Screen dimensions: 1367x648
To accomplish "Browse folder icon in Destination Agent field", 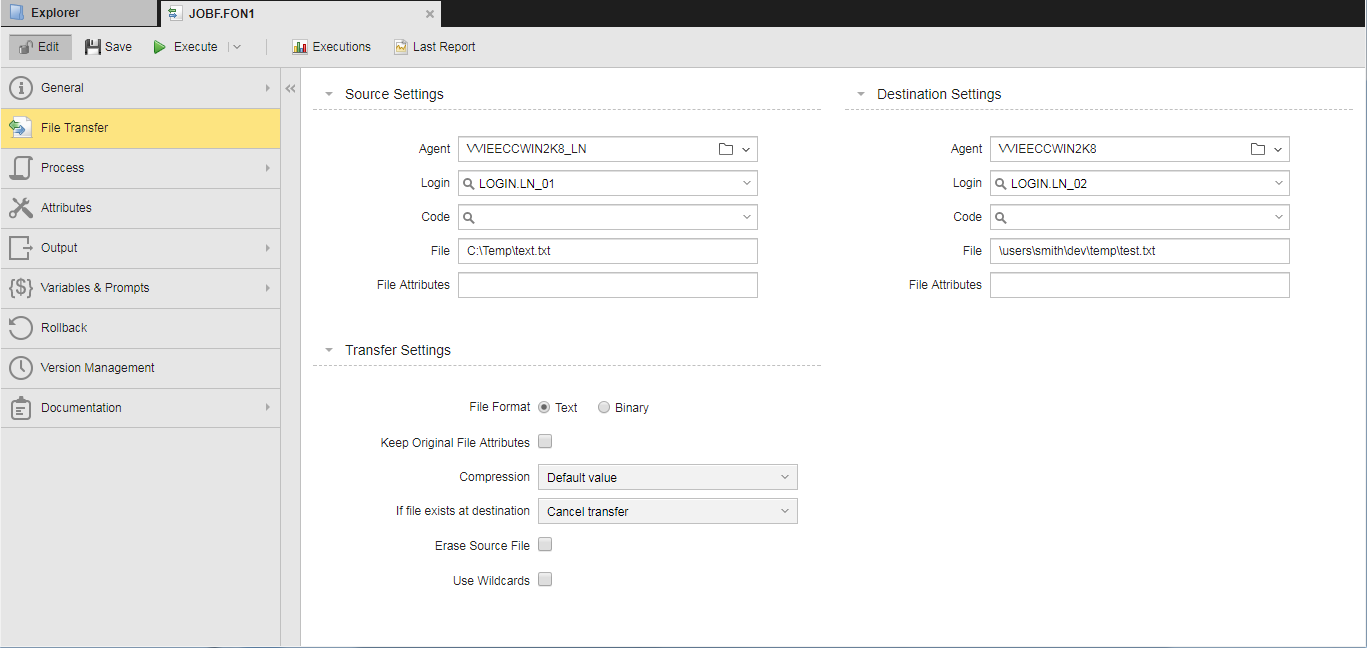I will click(1258, 149).
